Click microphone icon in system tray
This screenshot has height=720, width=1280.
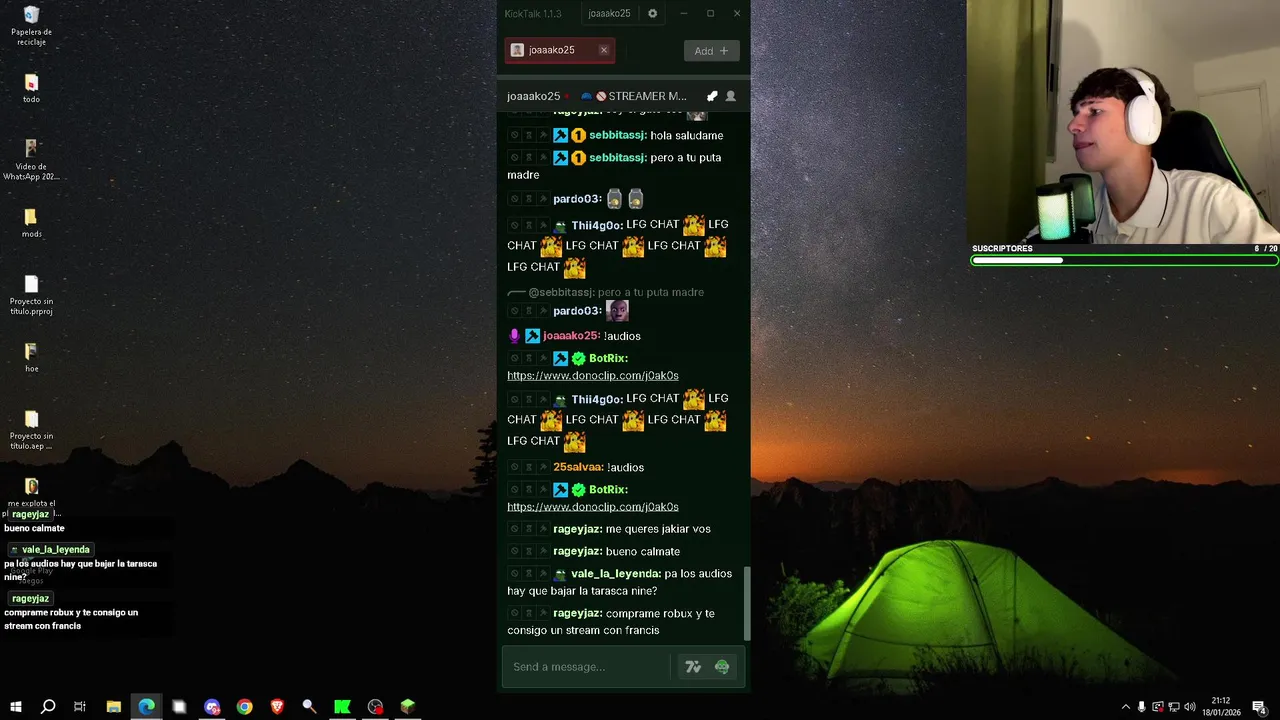(x=1142, y=707)
